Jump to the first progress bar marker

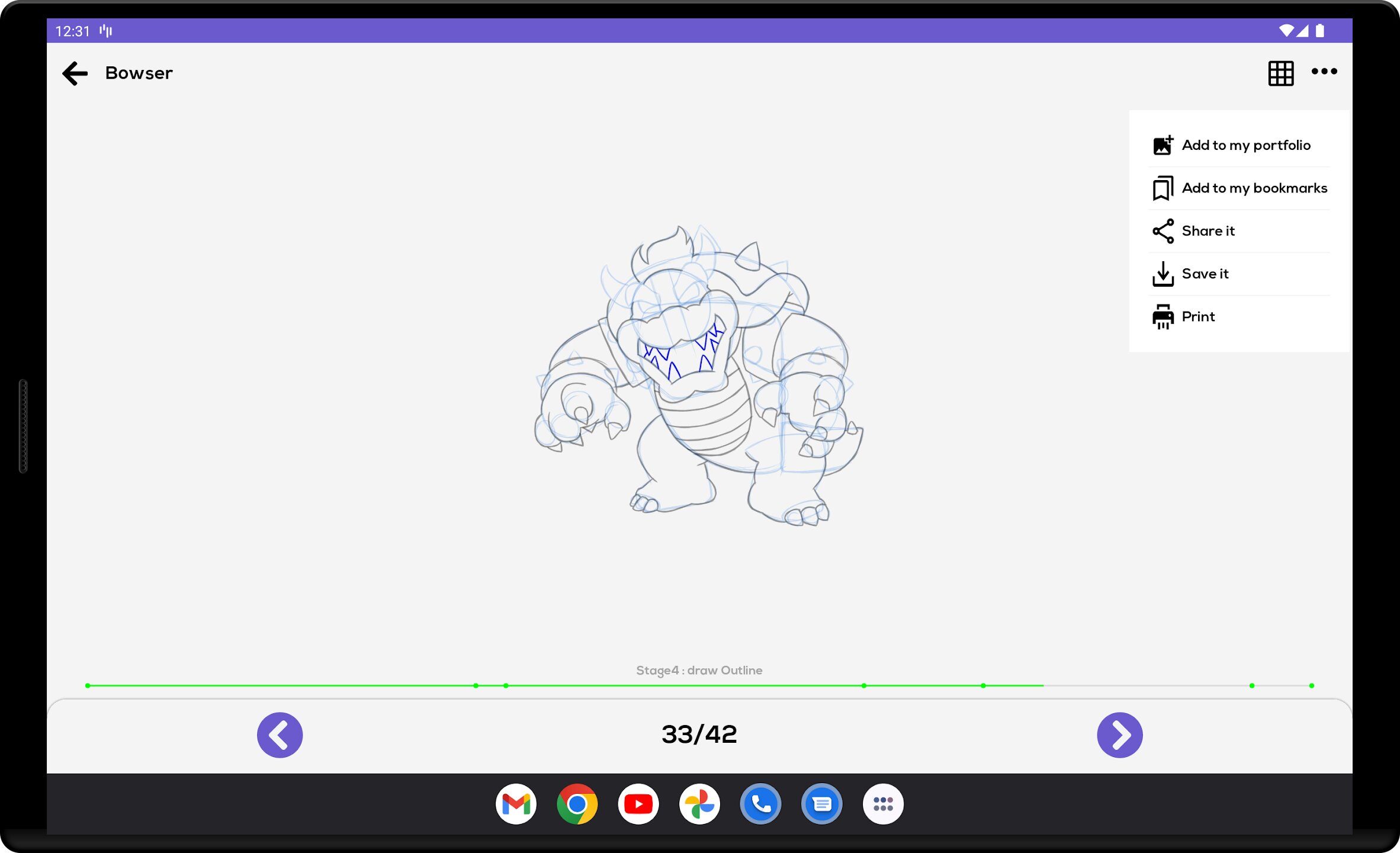coord(88,685)
